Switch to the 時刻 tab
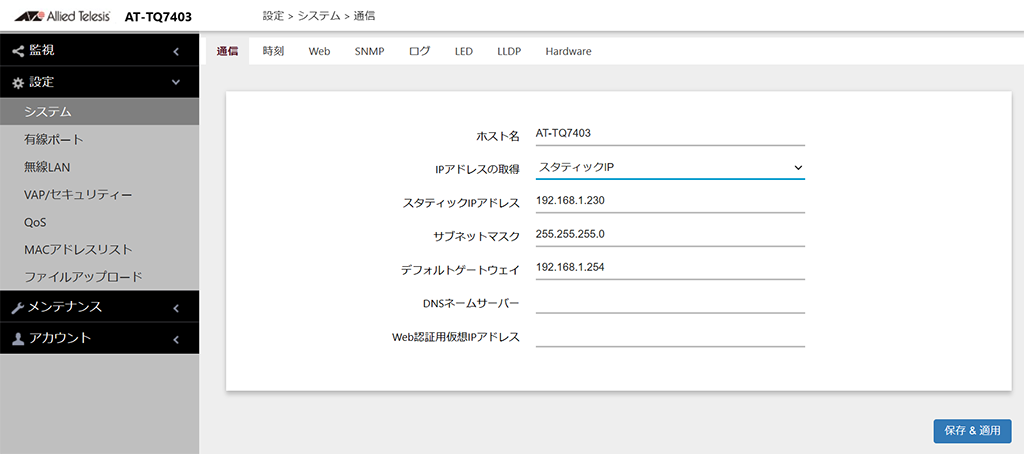The width and height of the screenshot is (1024, 454). (x=273, y=51)
